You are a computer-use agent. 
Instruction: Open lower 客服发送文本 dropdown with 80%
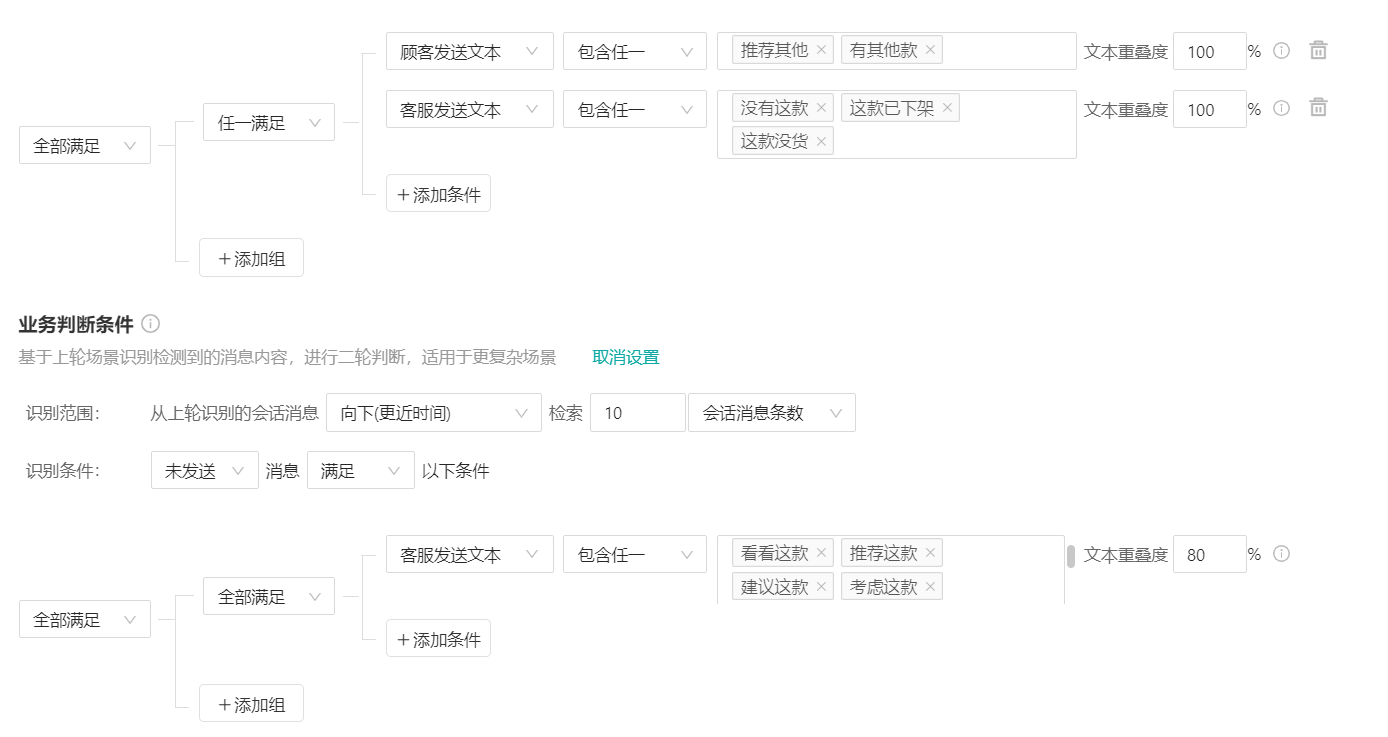tap(470, 554)
